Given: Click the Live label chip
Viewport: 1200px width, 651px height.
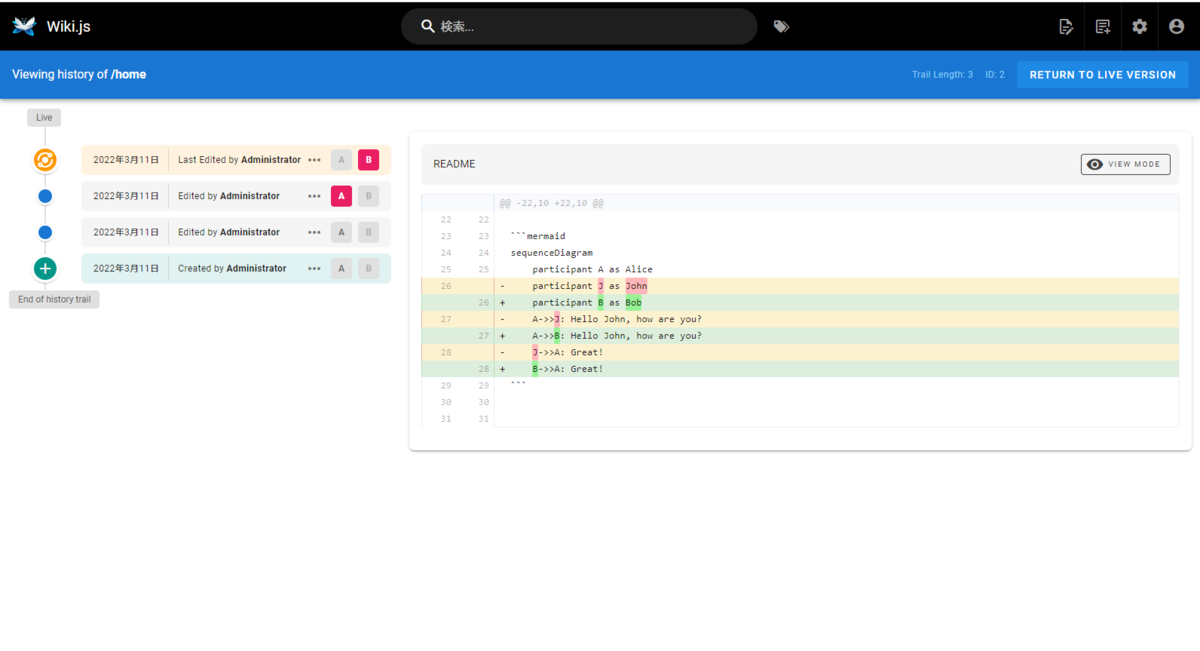Looking at the screenshot, I should coord(44,117).
